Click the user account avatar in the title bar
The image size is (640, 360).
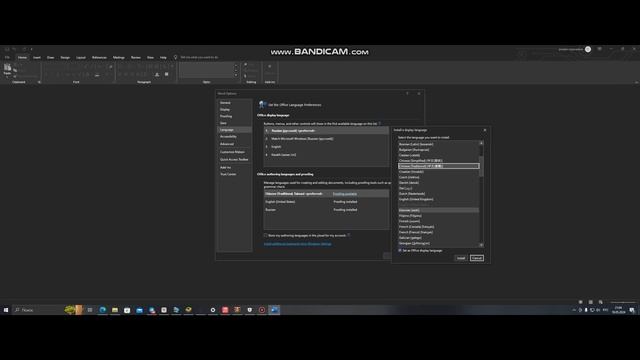[588, 49]
